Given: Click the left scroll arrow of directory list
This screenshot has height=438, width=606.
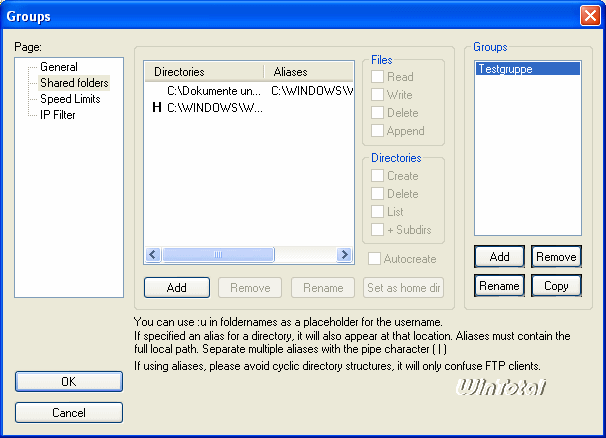Looking at the screenshot, I should click(x=153, y=254).
